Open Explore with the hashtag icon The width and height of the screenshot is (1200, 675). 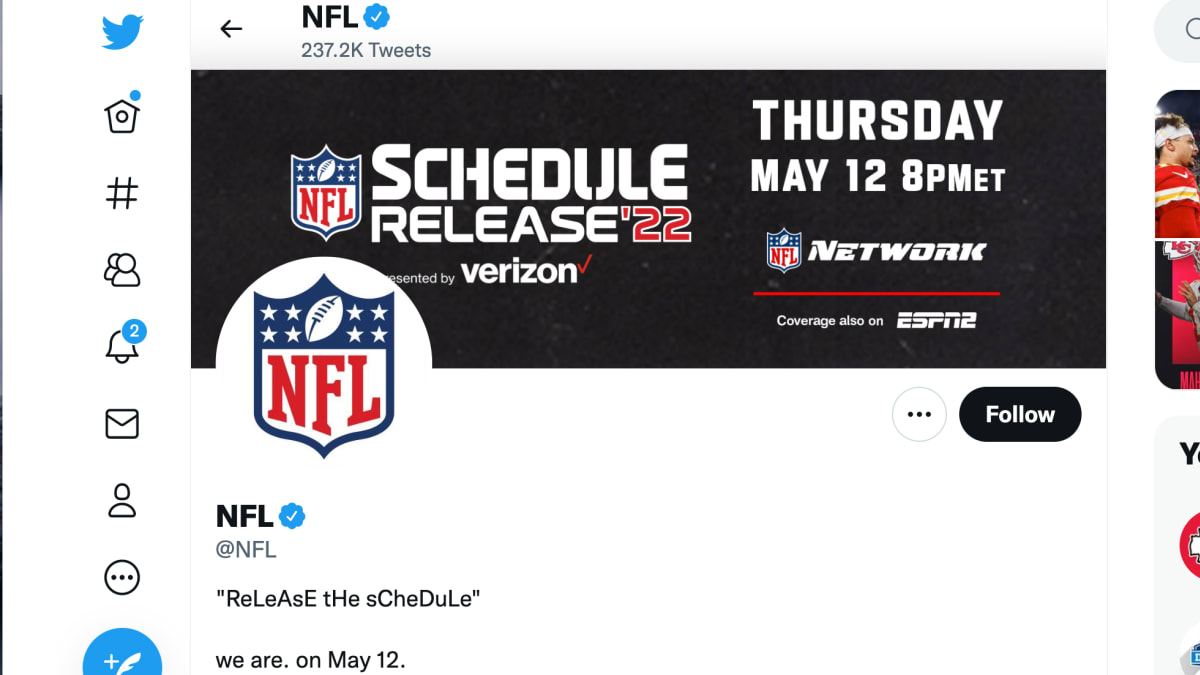point(122,193)
